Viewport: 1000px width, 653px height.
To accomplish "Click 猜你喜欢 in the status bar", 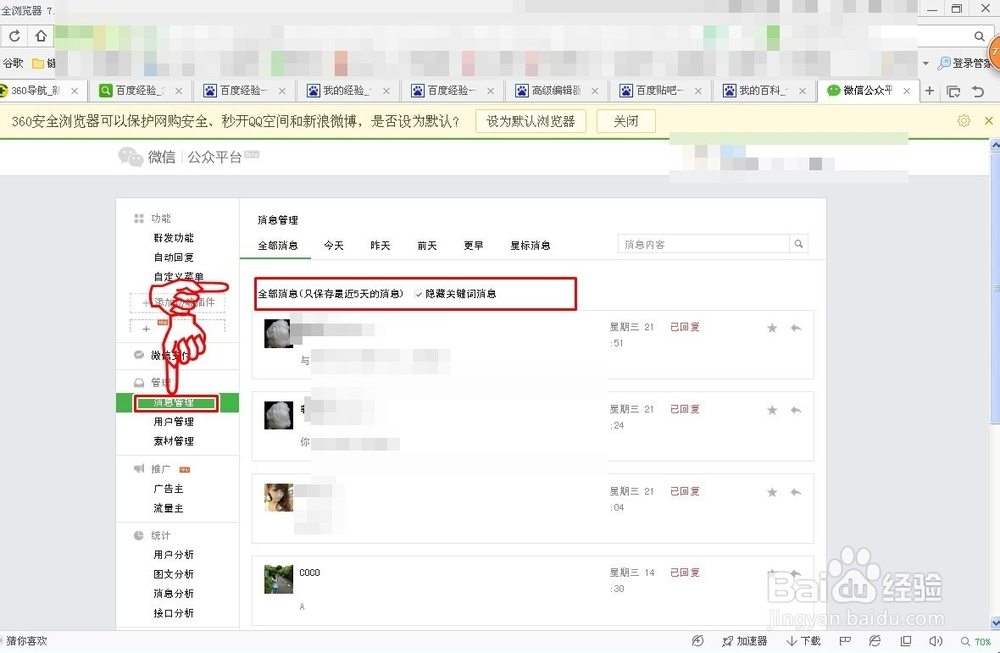I will 27,641.
